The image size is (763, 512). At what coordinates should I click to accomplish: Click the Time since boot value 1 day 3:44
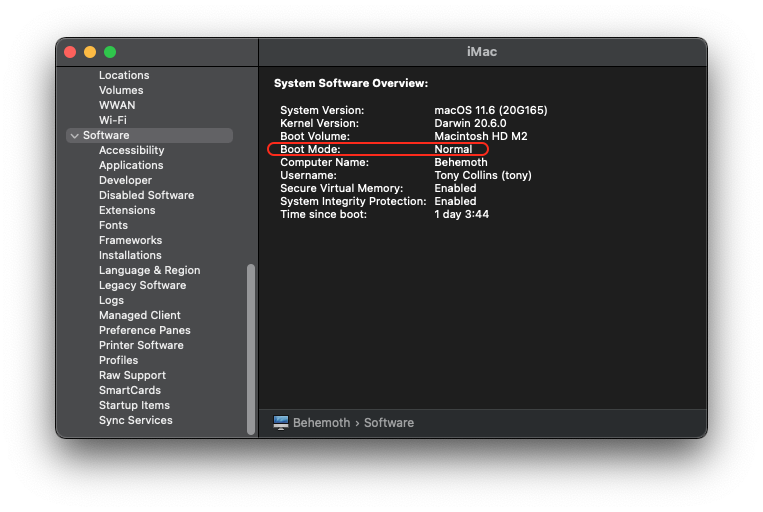(461, 215)
